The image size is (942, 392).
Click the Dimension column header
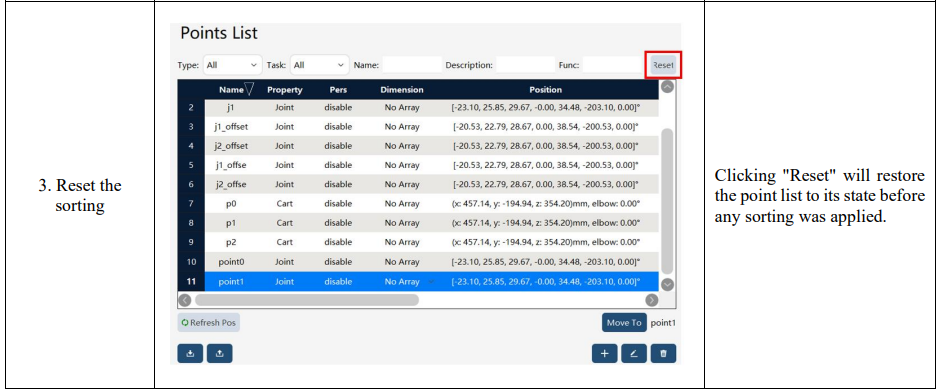click(402, 89)
